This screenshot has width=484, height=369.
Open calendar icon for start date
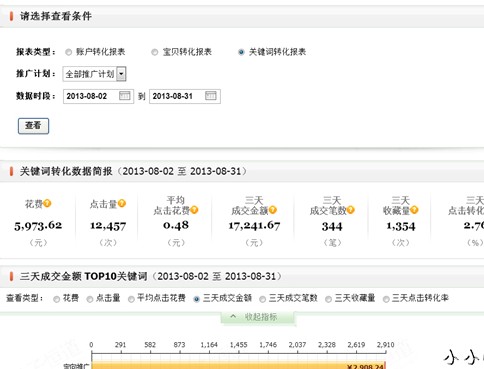point(125,96)
